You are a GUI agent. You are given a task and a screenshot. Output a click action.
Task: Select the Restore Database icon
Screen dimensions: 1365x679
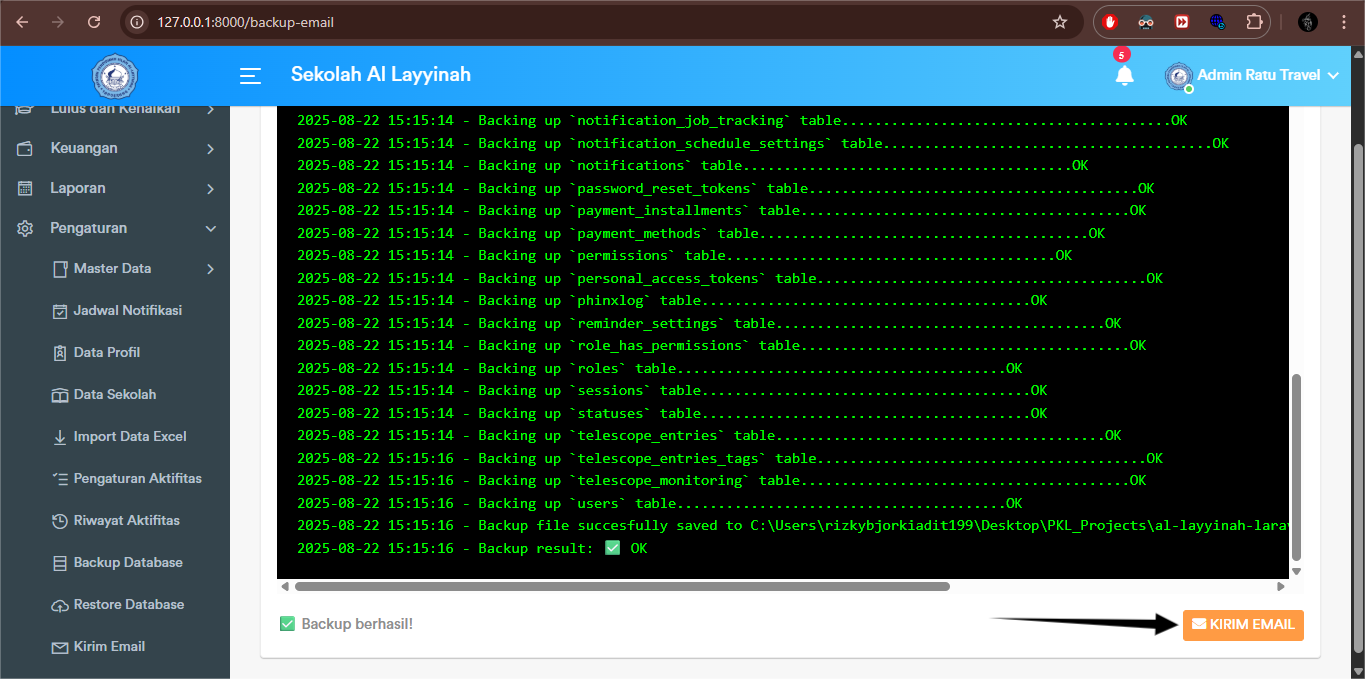[x=59, y=604]
